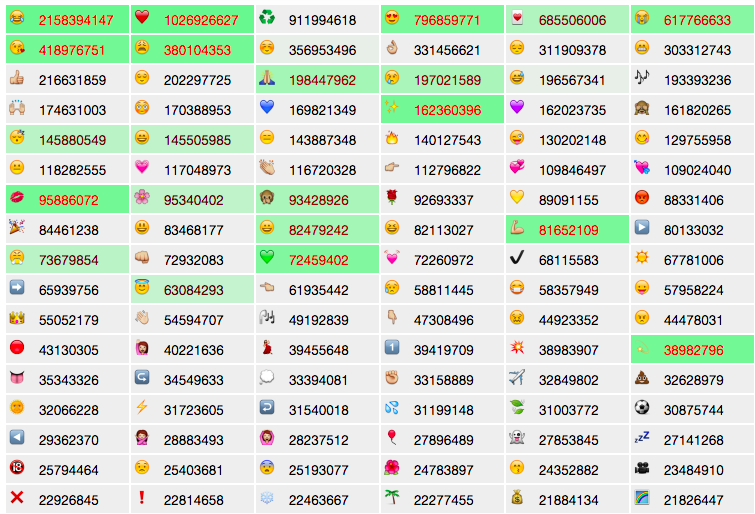755x514 pixels.
Task: Click the hibiscus emoji beside 24783897
Action: point(392,468)
